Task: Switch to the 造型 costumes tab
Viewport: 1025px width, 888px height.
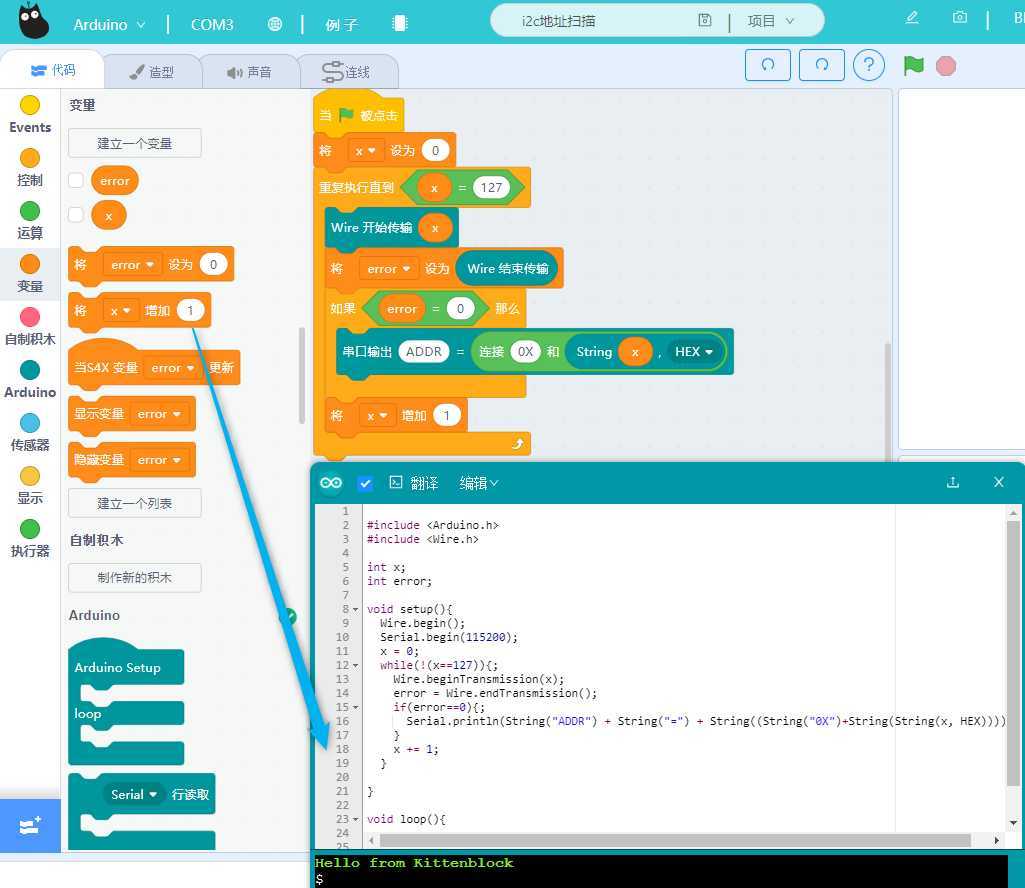Action: pos(152,72)
